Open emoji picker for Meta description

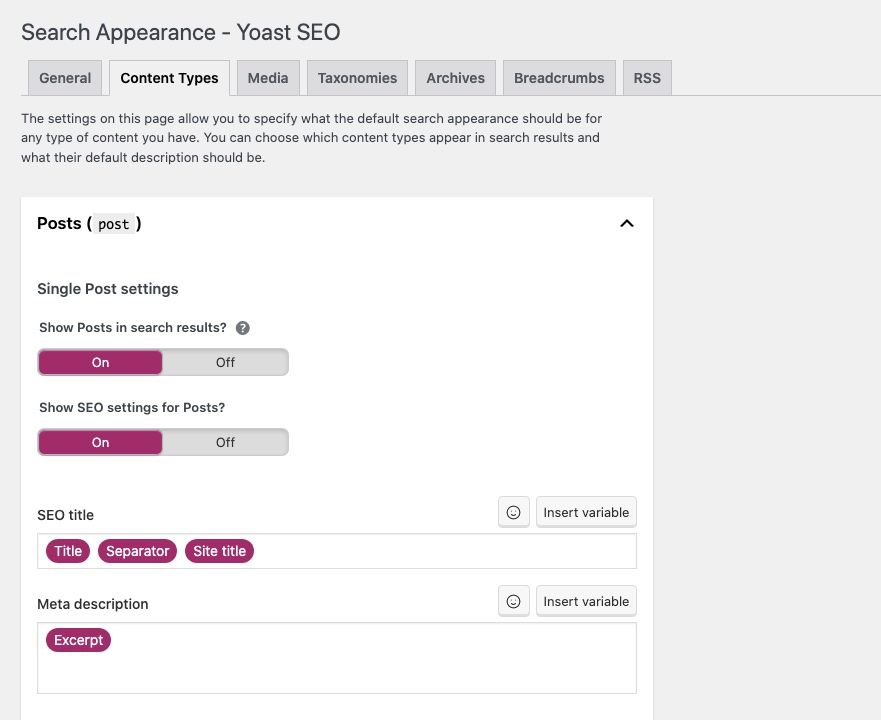[513, 601]
